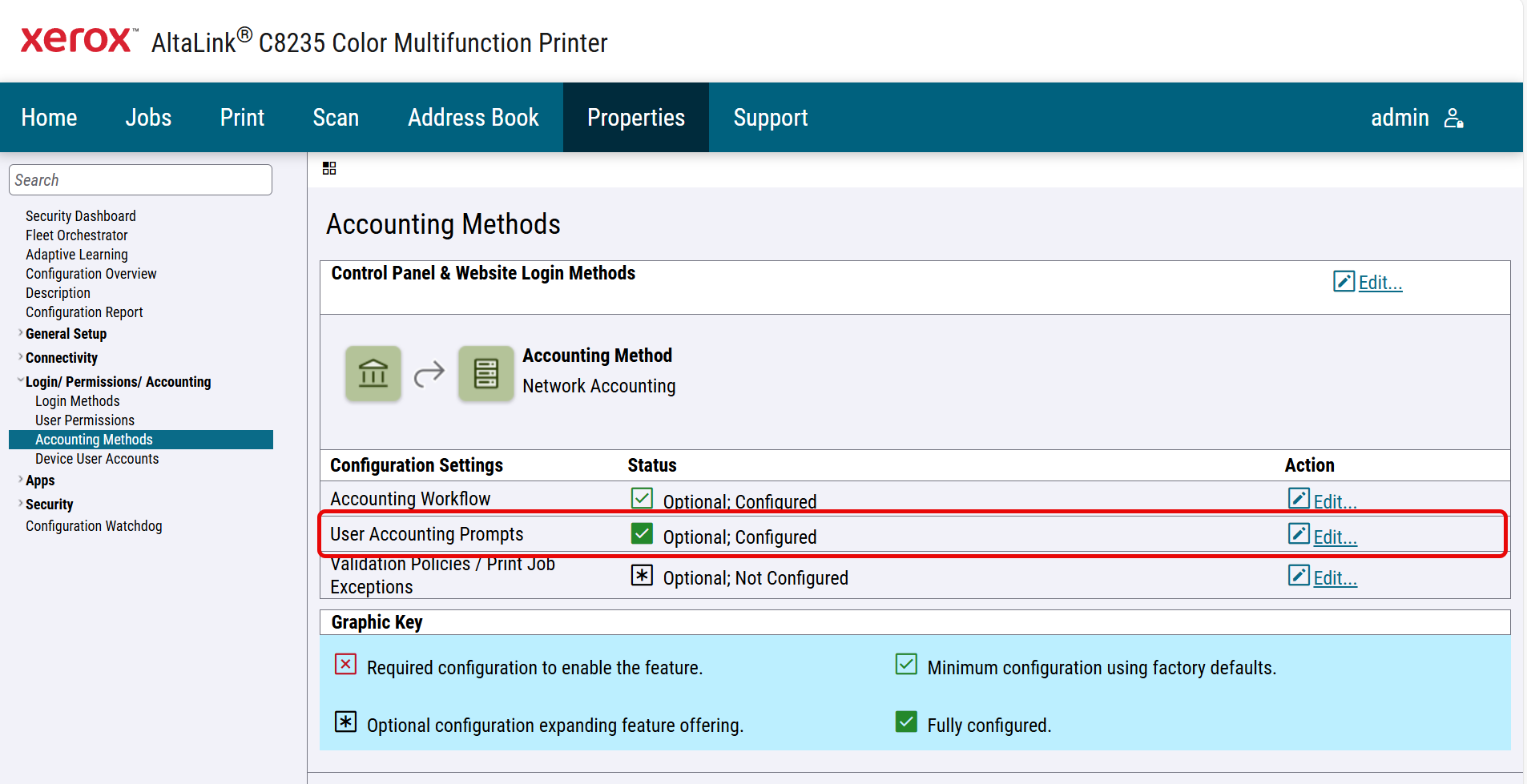This screenshot has width=1527, height=784.
Task: Open the Support tab
Action: click(x=770, y=118)
